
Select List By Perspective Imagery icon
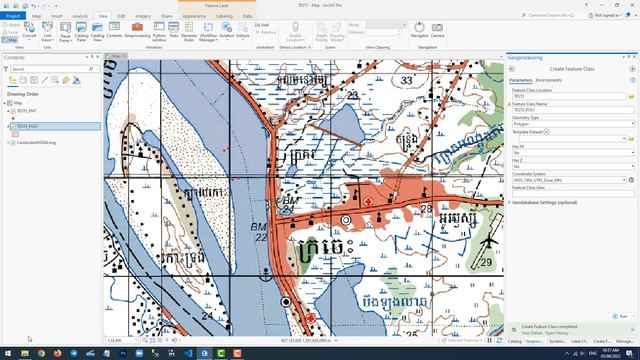click(76, 80)
